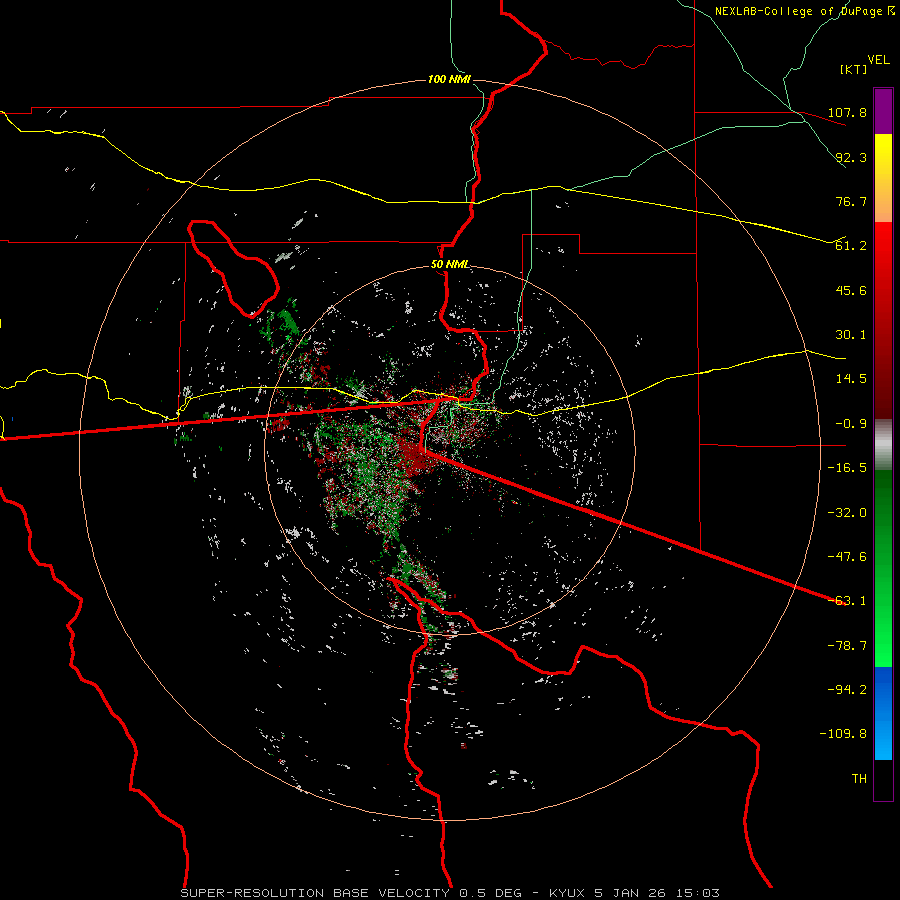Click the 14.5 scale value
This screenshot has height=900, width=900.
(x=851, y=379)
